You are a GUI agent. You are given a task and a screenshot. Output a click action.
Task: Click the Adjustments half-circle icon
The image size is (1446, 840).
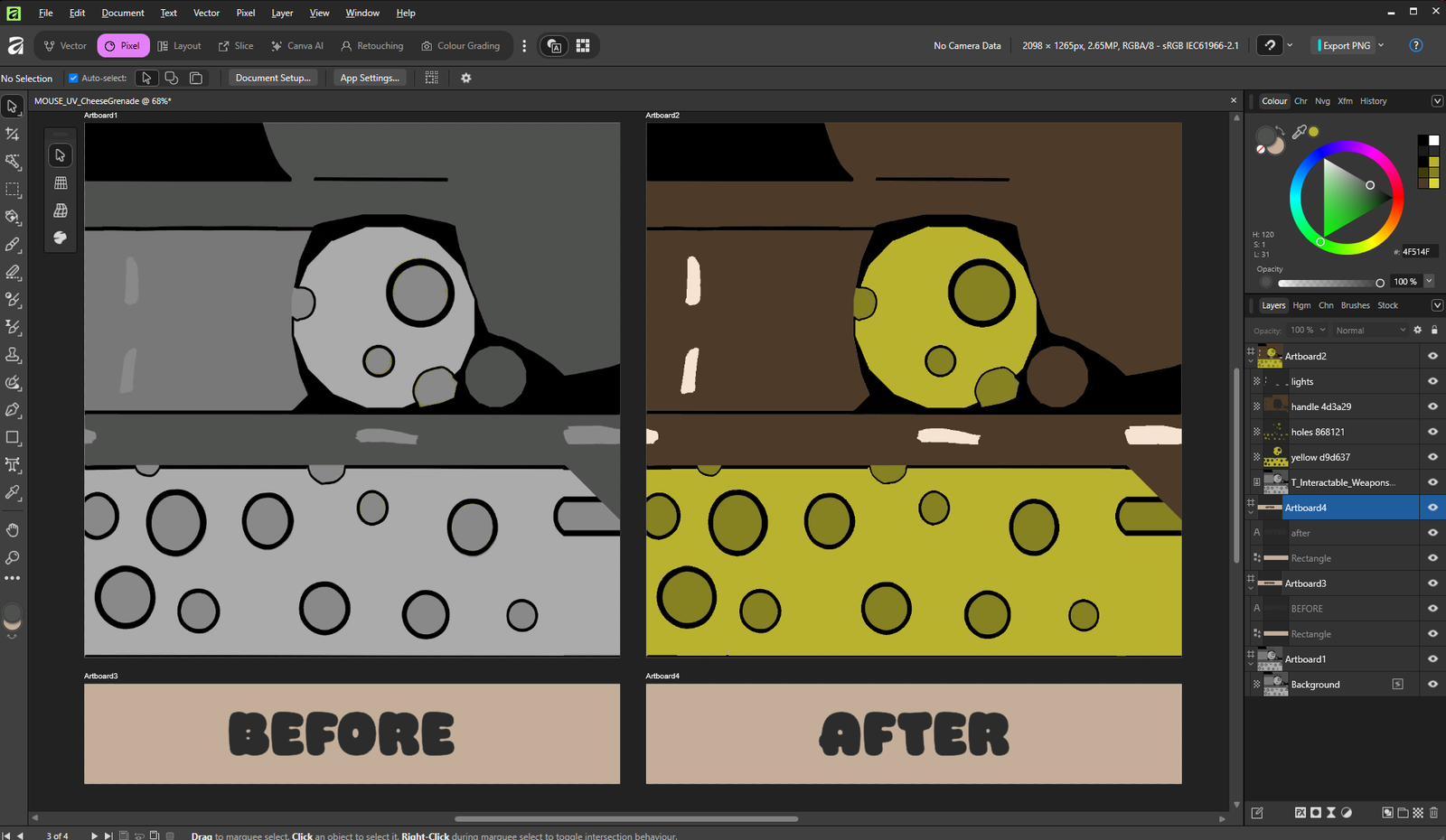[1347, 813]
